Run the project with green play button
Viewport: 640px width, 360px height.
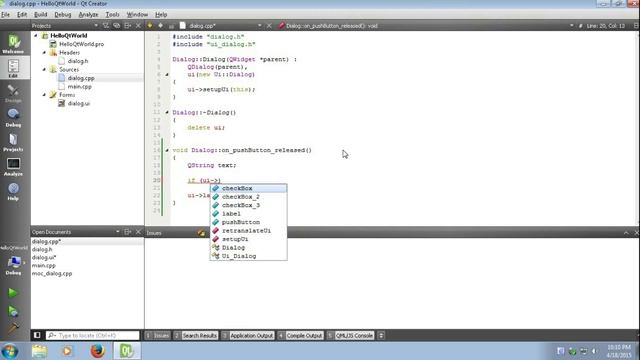click(x=13, y=293)
